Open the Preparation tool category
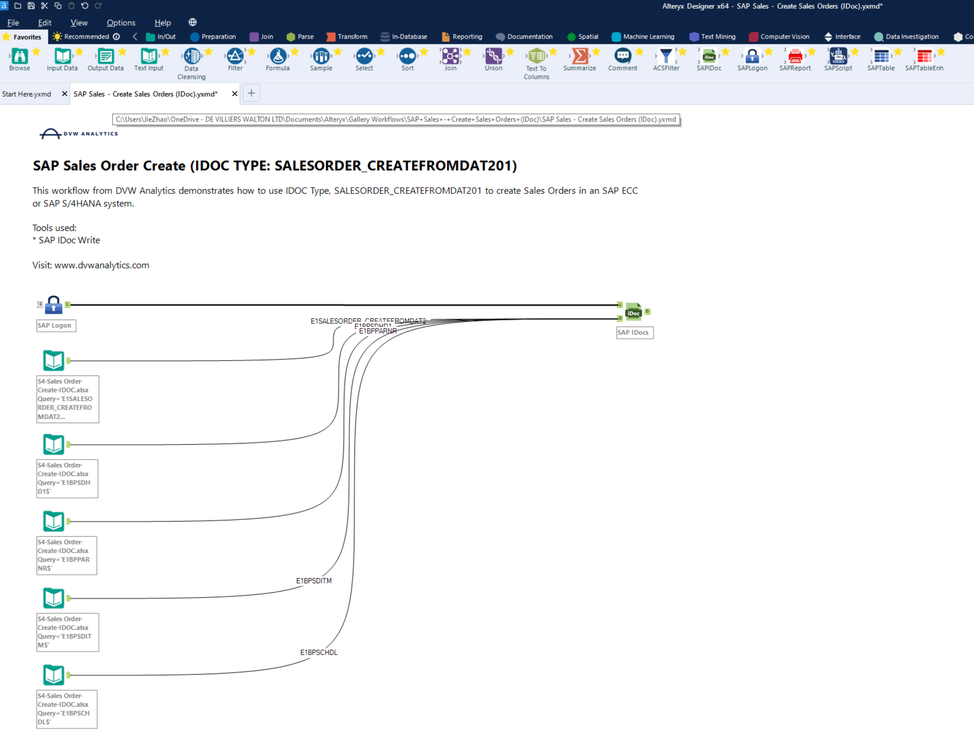 tap(213, 37)
